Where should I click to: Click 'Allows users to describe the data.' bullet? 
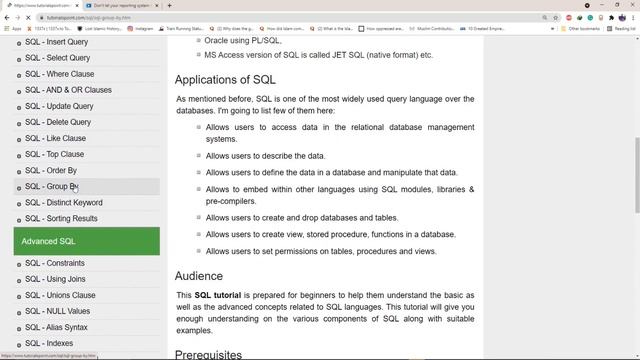pyautogui.click(x=265, y=156)
